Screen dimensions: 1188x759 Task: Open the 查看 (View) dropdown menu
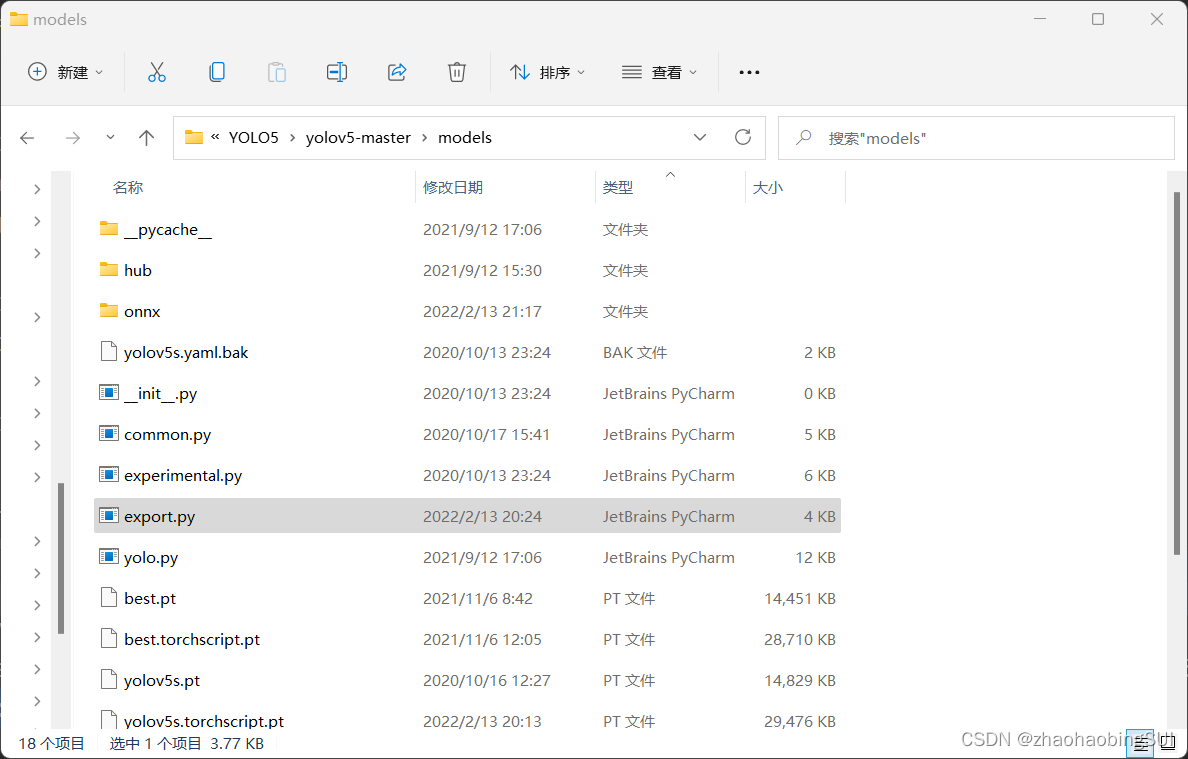coord(660,72)
